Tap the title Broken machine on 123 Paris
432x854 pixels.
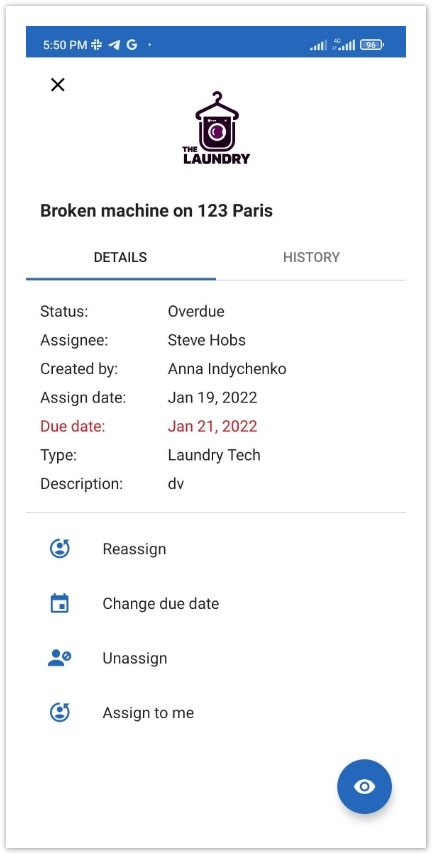pyautogui.click(x=156, y=210)
